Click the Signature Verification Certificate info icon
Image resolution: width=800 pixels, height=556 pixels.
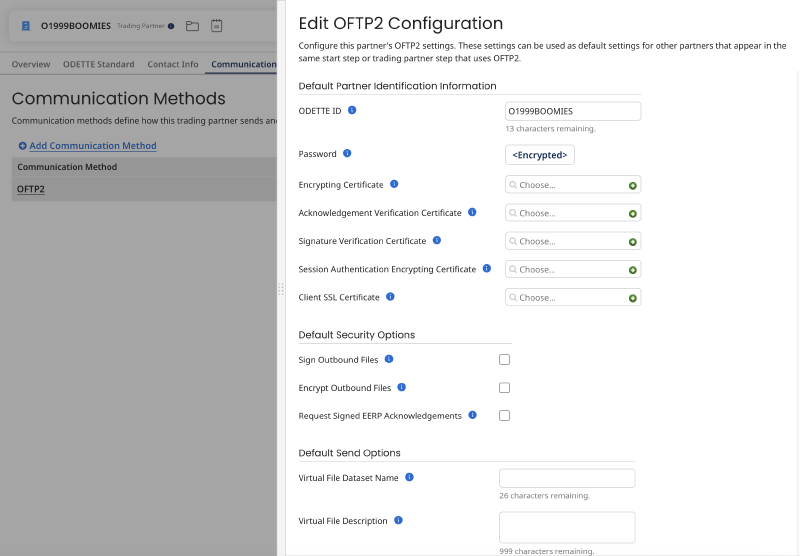(437, 240)
